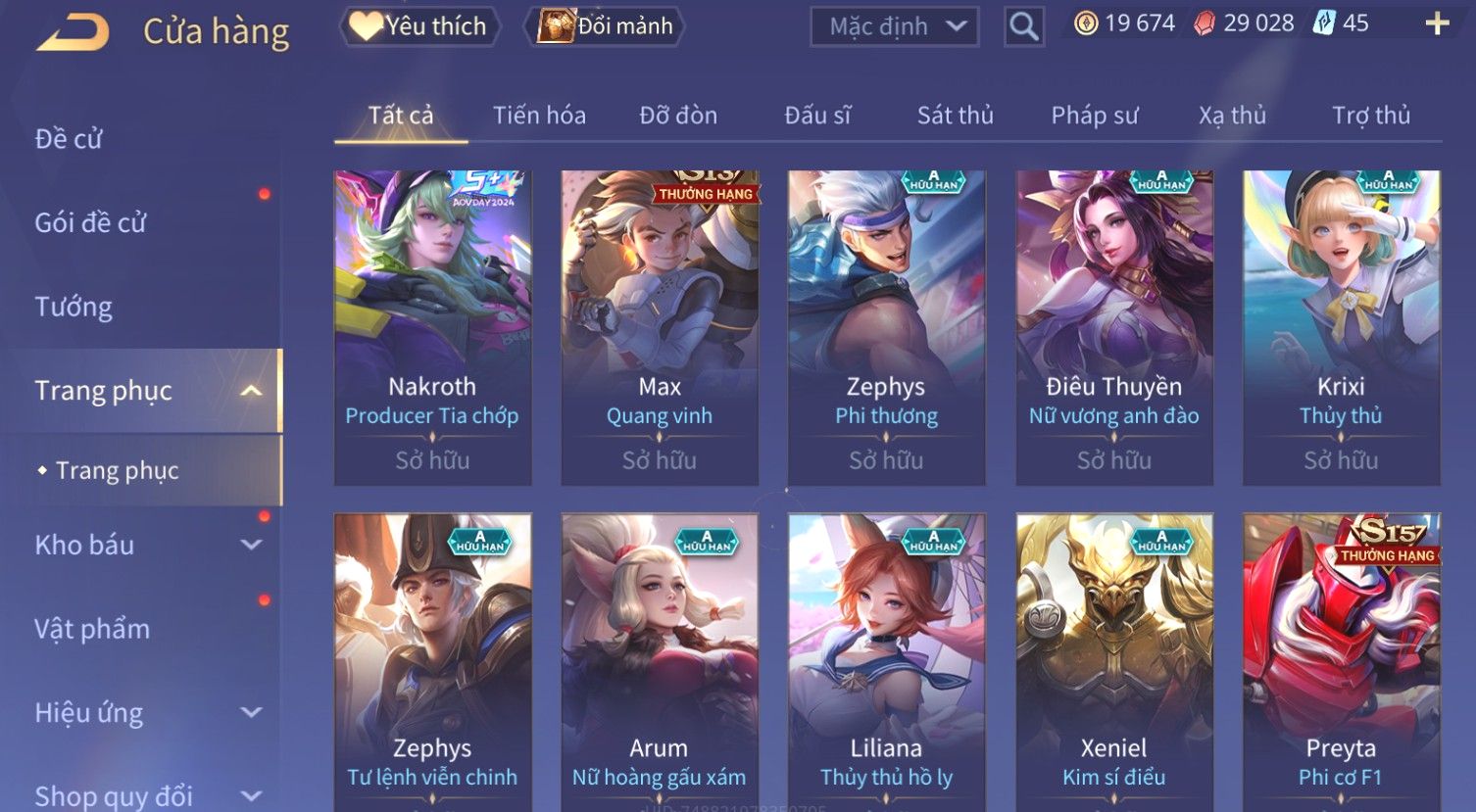Open Yêu thích favorites heart button
Image resolution: width=1476 pixels, height=812 pixels.
coord(419,26)
